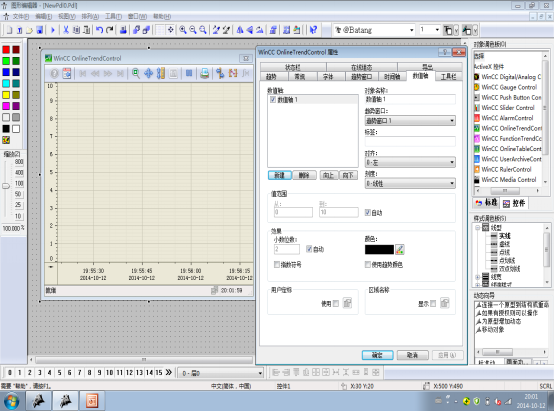Click the New picture toolbar icon
The height and width of the screenshot is (411, 554).
(x=10, y=30)
